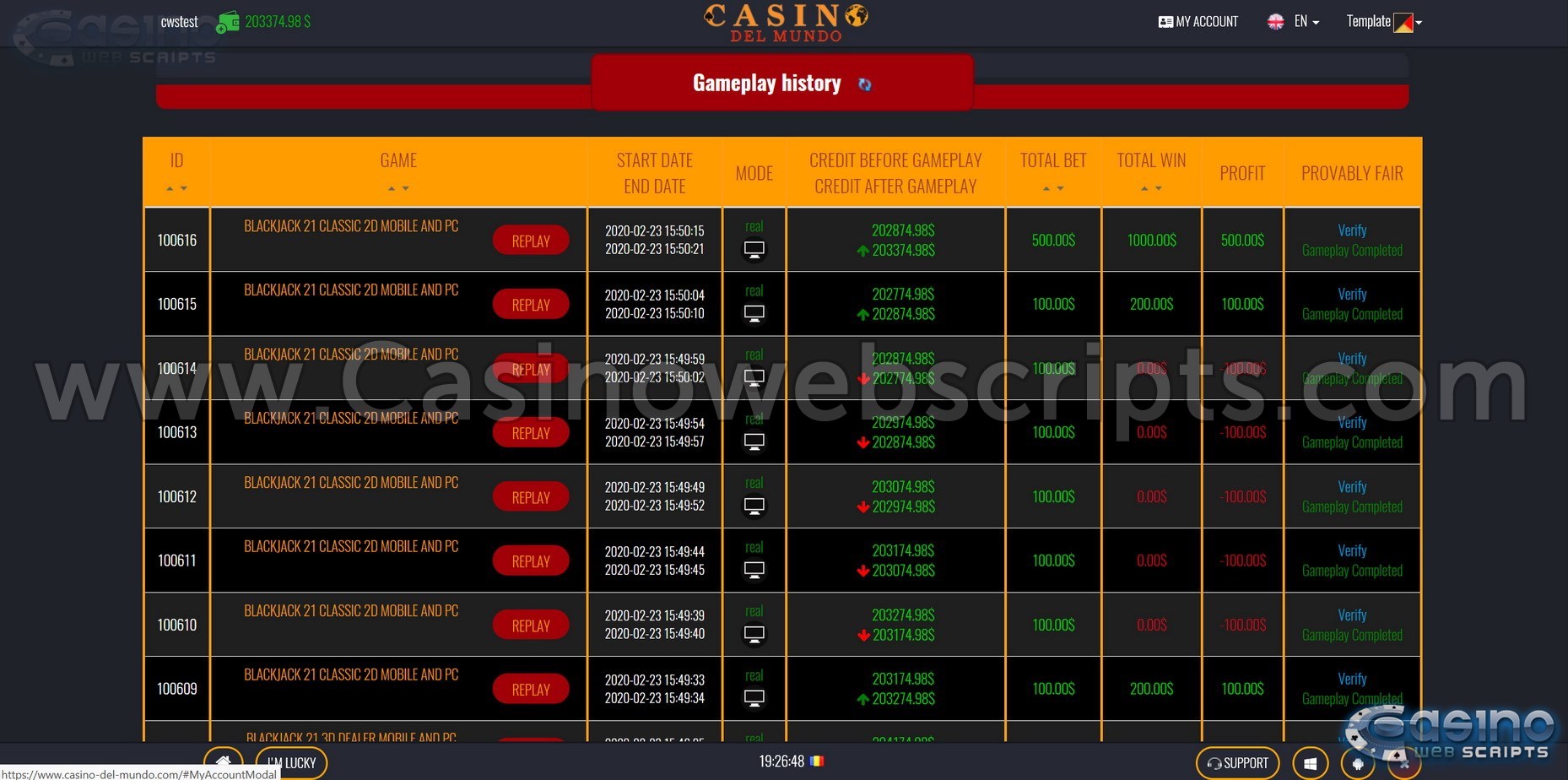Click the PROVABLY FAIR column header
This screenshot has width=1568, height=780.
tap(1352, 173)
